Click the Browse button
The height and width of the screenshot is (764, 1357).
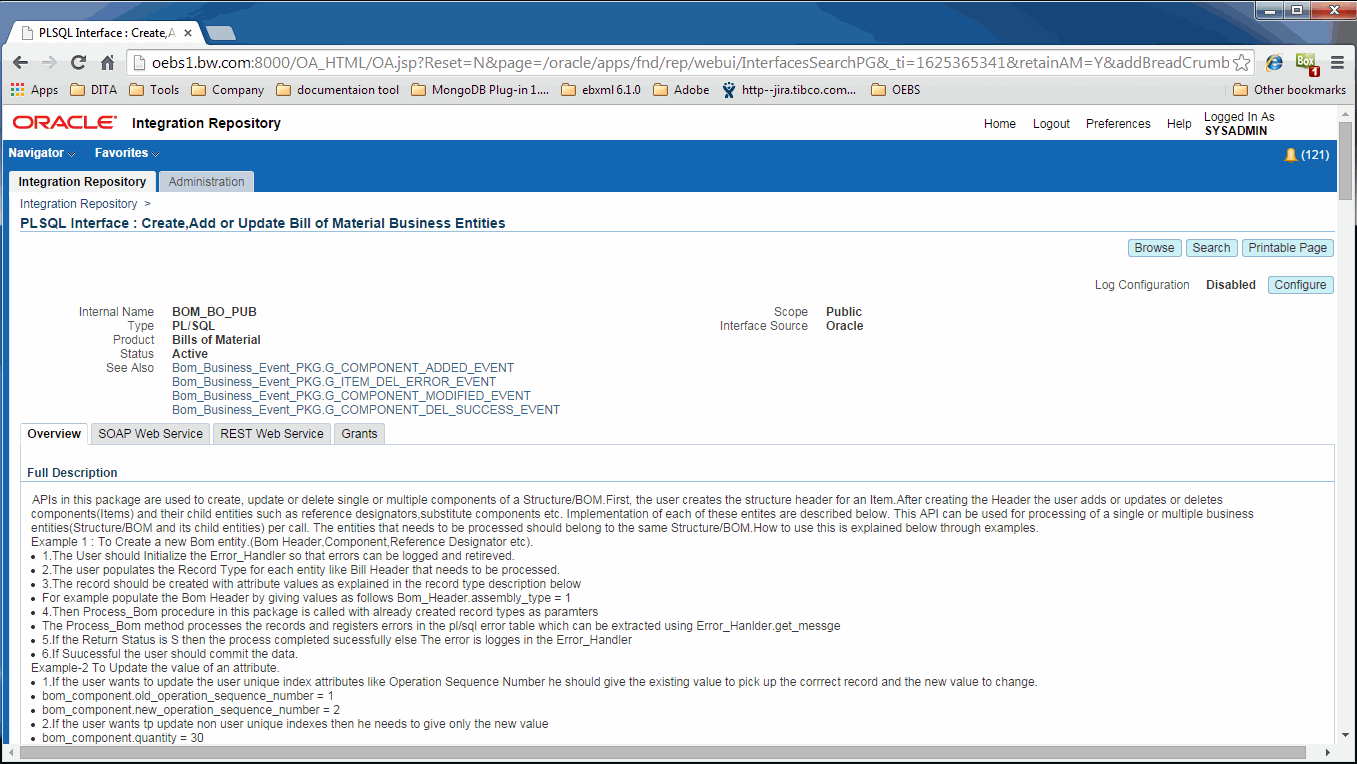point(1154,248)
